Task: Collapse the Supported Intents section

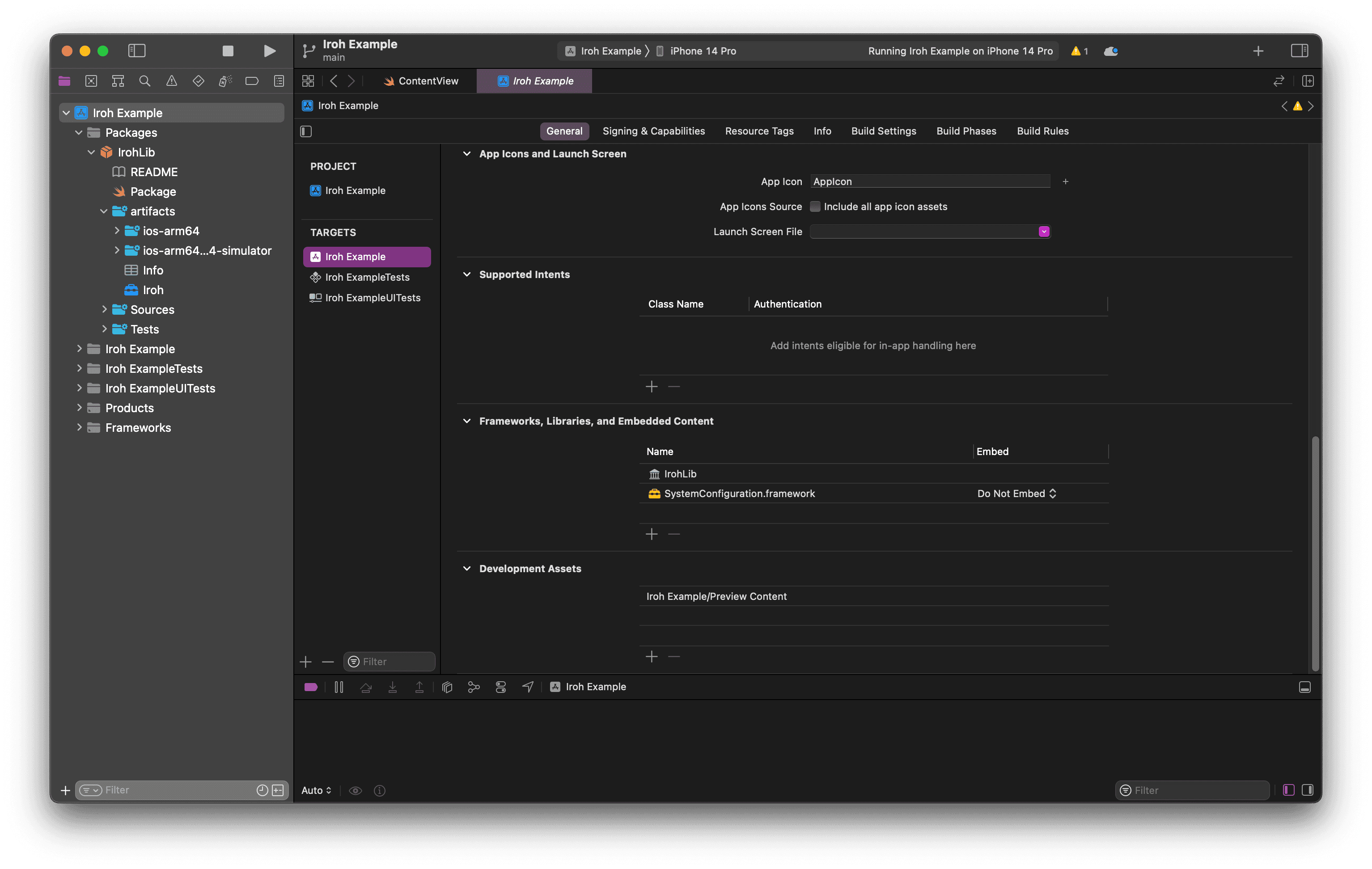Action: (466, 274)
